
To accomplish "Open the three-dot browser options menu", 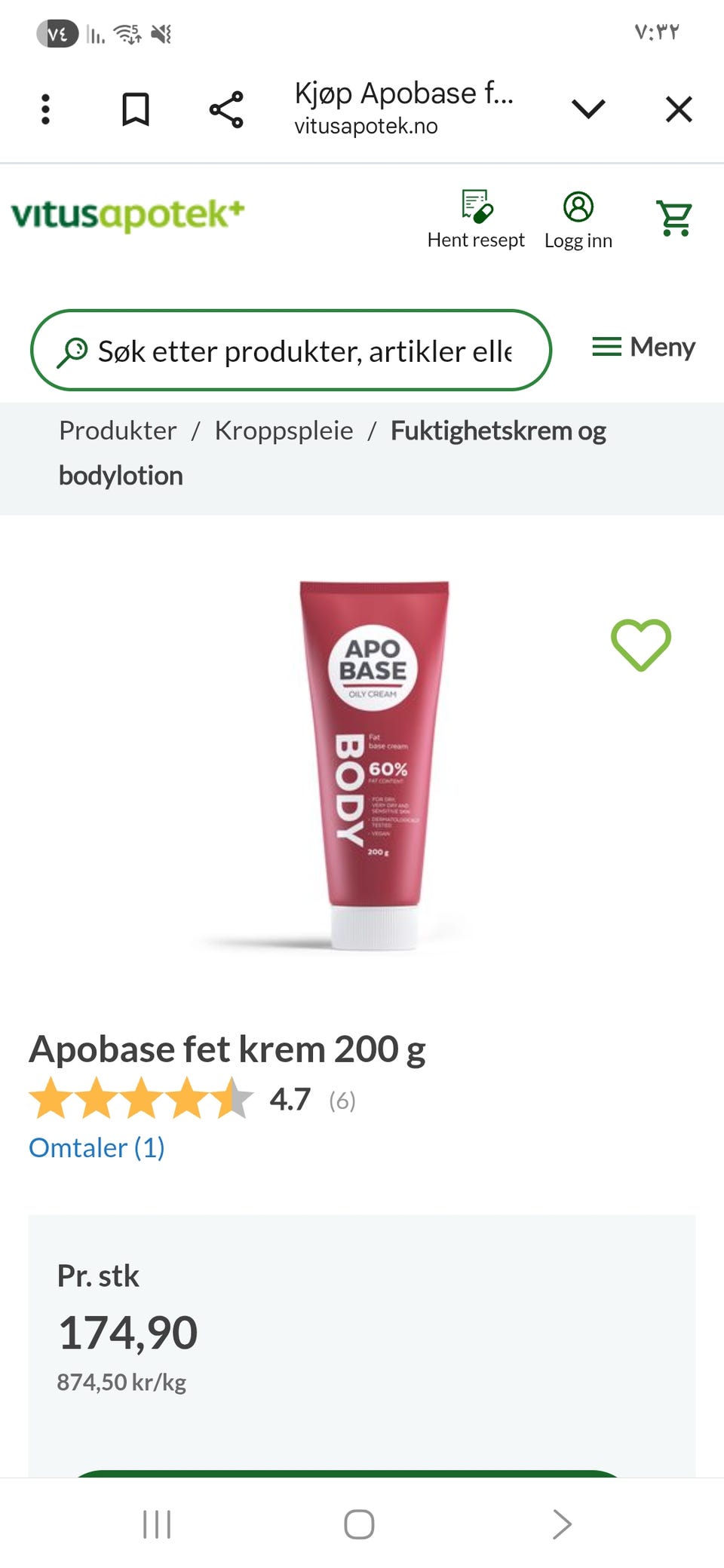I will click(x=45, y=109).
